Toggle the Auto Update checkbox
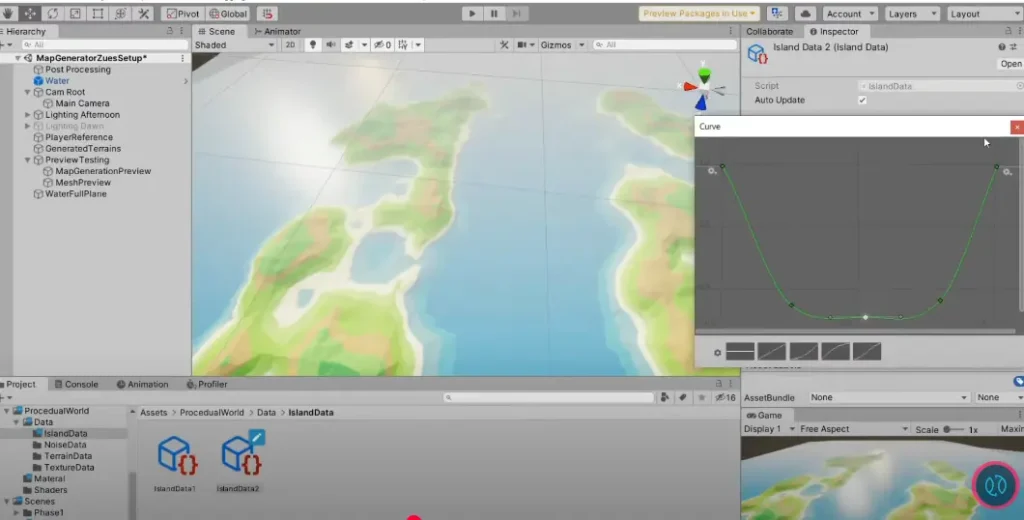The image size is (1024, 520). click(862, 100)
